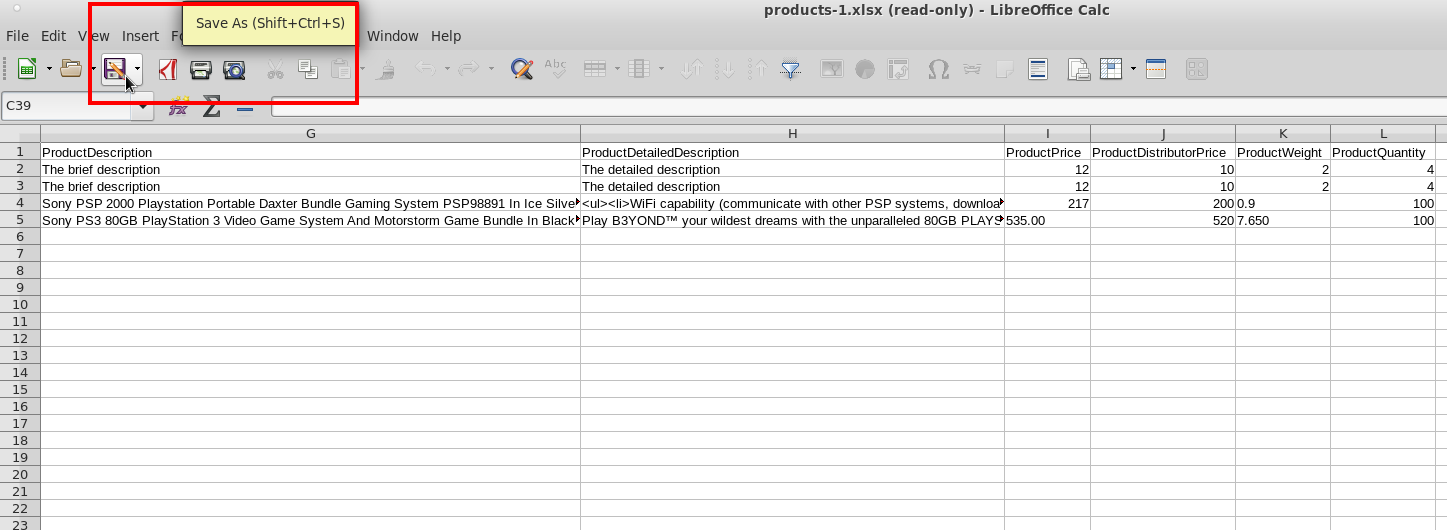Click the Save As toolbar icon
Viewport: 1447px width, 530px height.
(x=114, y=69)
